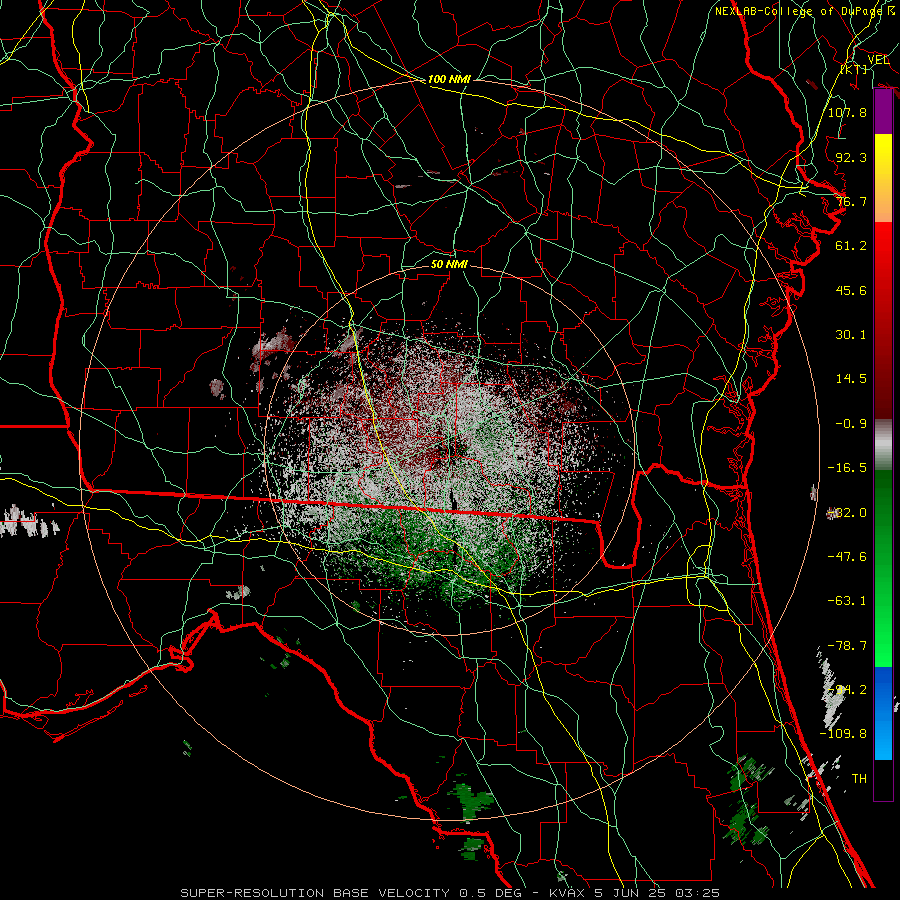900x900 pixels.
Task: Click the 14.5 legend value
Action: (851, 379)
